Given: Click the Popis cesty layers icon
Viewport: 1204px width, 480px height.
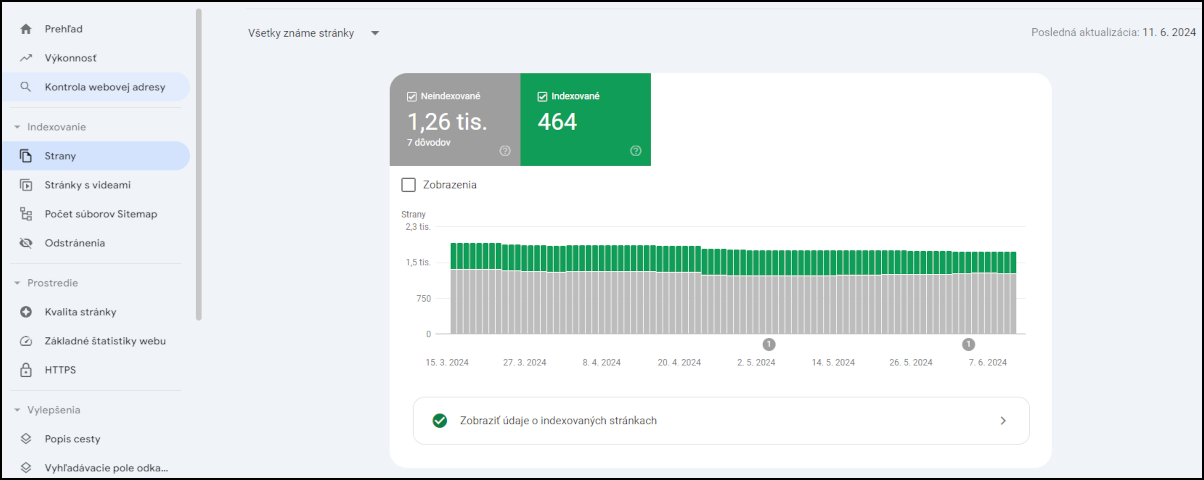Looking at the screenshot, I should (x=26, y=439).
